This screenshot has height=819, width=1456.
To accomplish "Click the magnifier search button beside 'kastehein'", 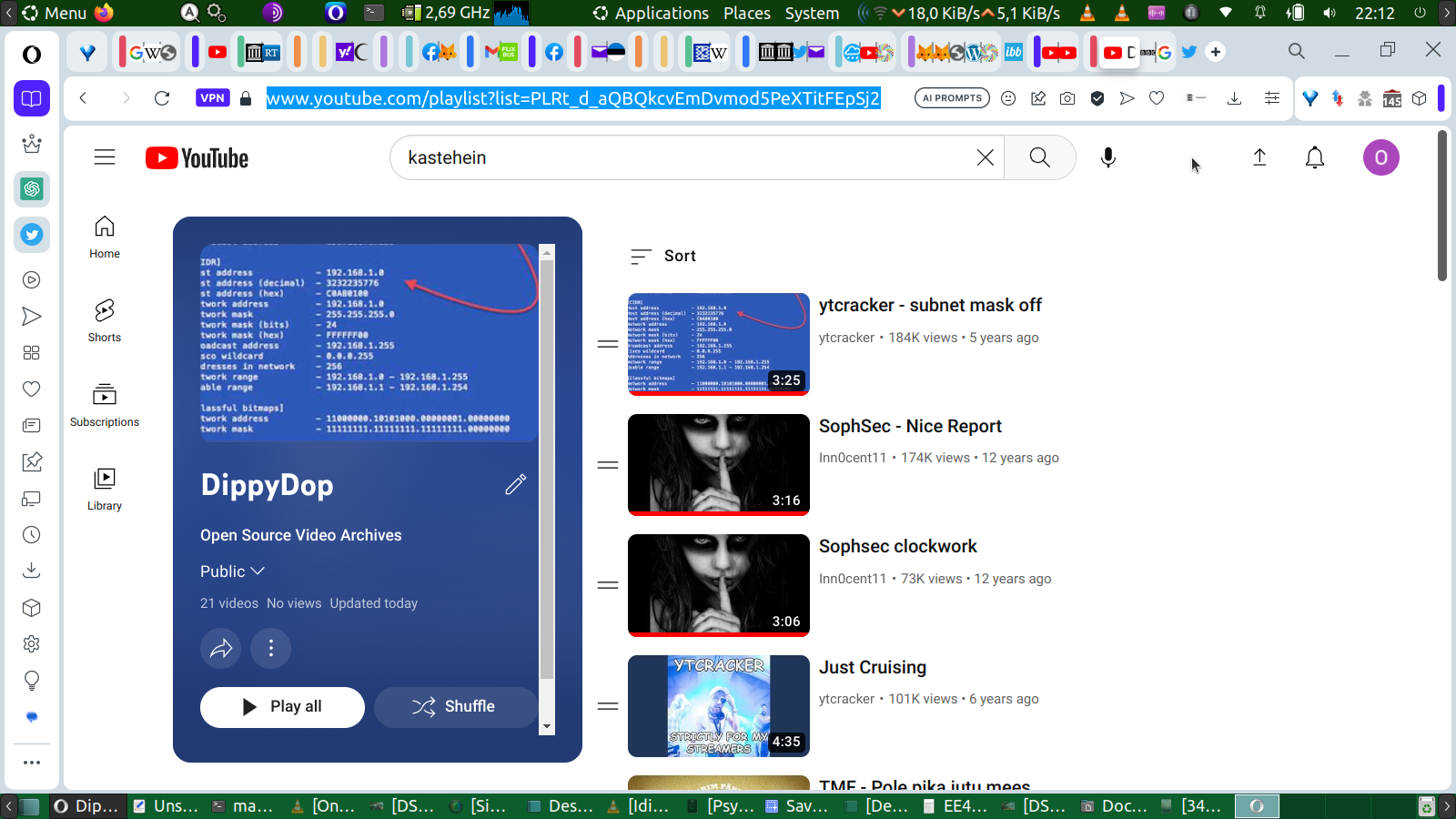I will click(1039, 157).
